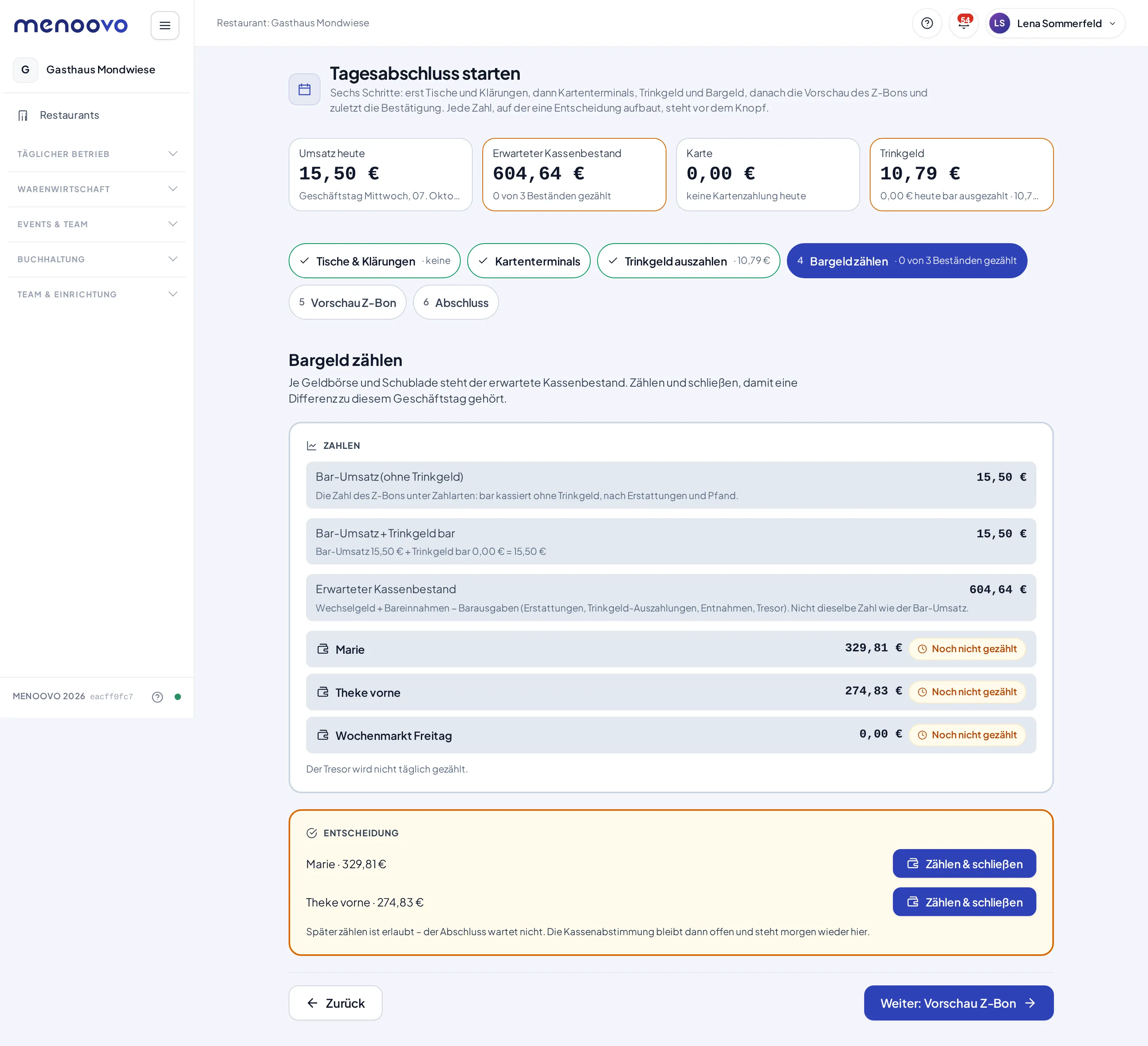1148x1046 pixels.
Task: Click the LS user avatar
Action: click(999, 24)
